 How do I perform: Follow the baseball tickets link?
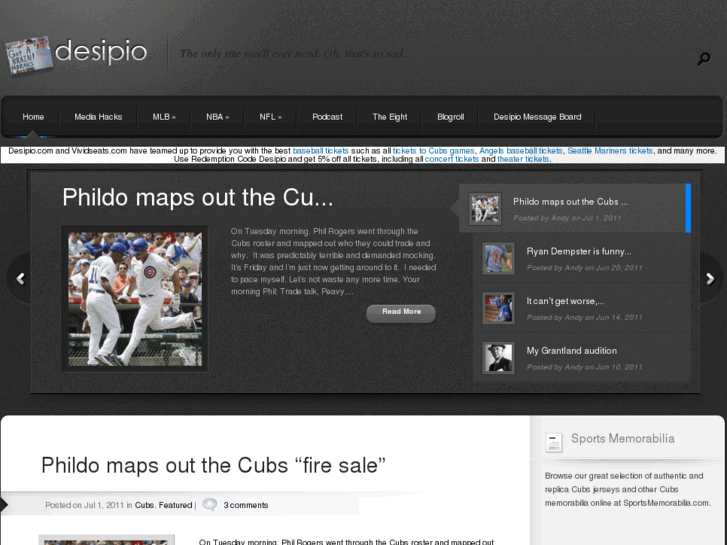(320, 151)
